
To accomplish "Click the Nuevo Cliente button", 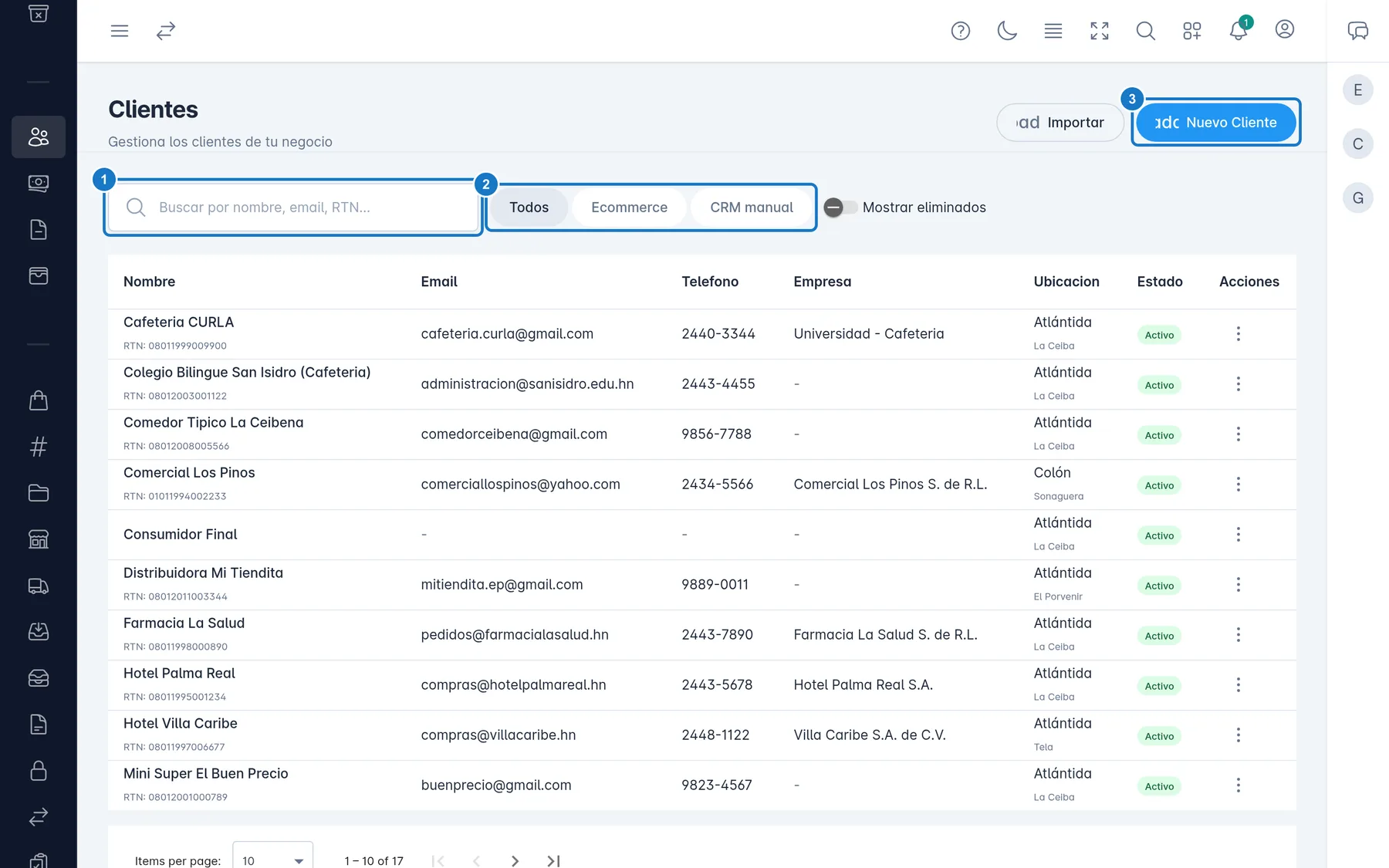I will (x=1216, y=123).
